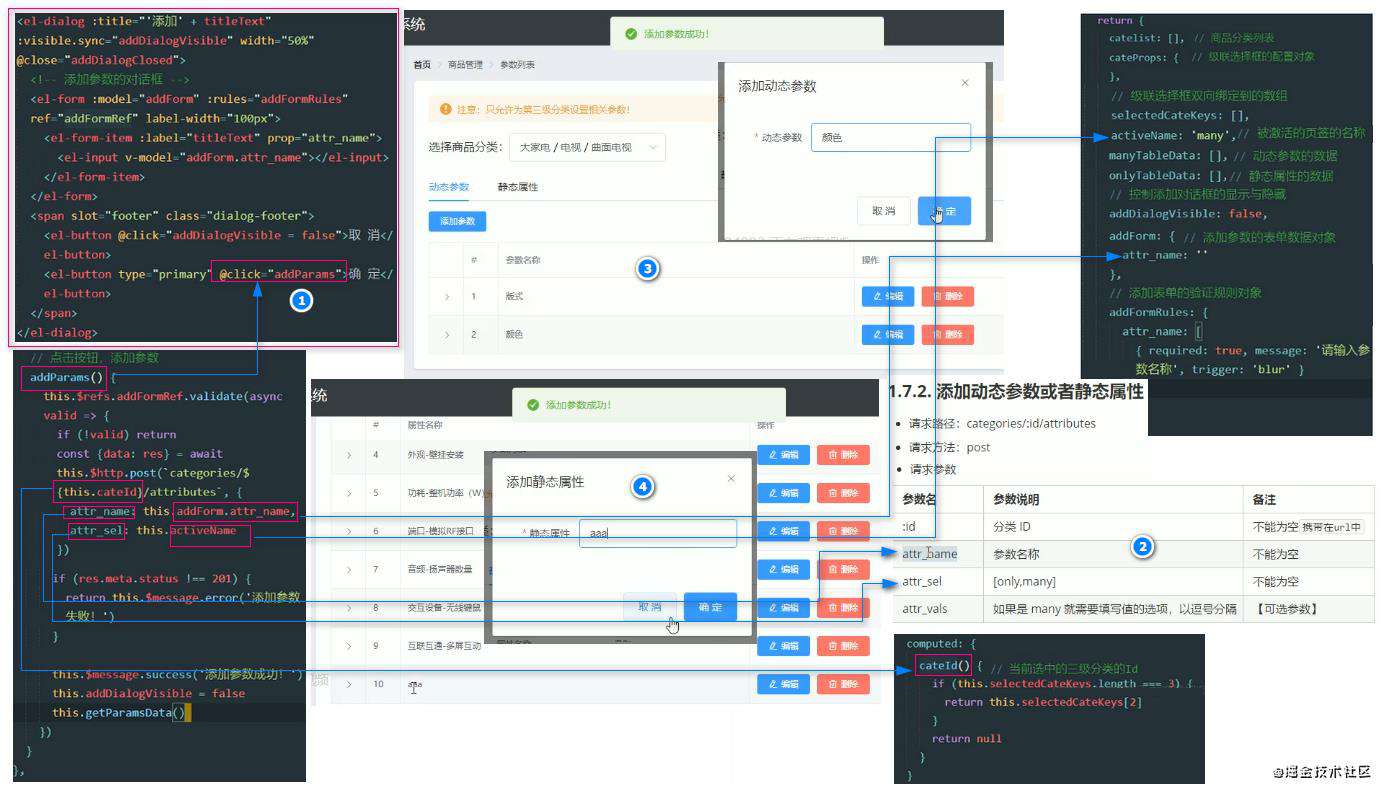
Task: Click activeName: 'many' in the data code
Action: coord(1172,134)
